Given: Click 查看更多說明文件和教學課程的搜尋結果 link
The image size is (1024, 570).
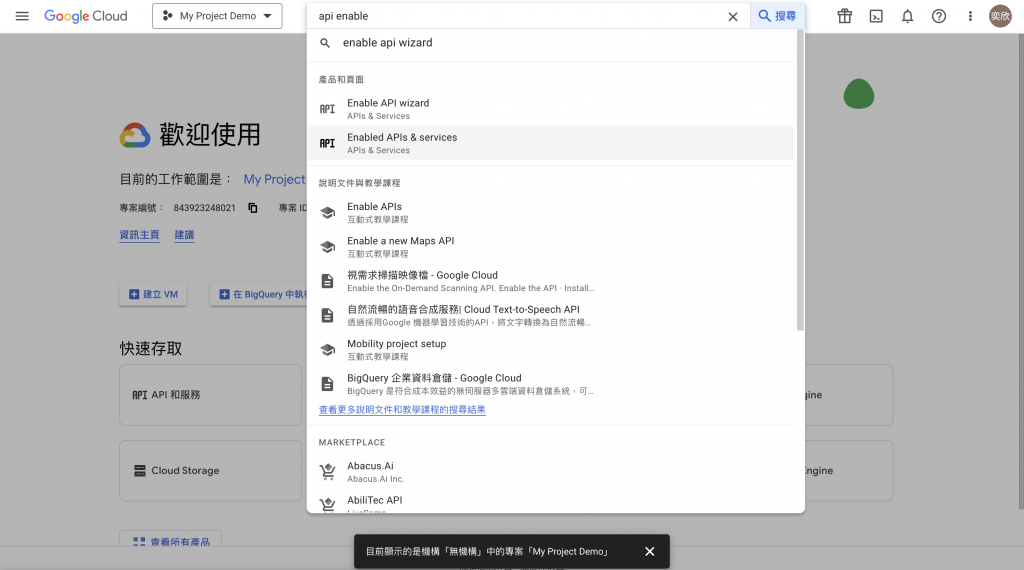Looking at the screenshot, I should [x=402, y=409].
